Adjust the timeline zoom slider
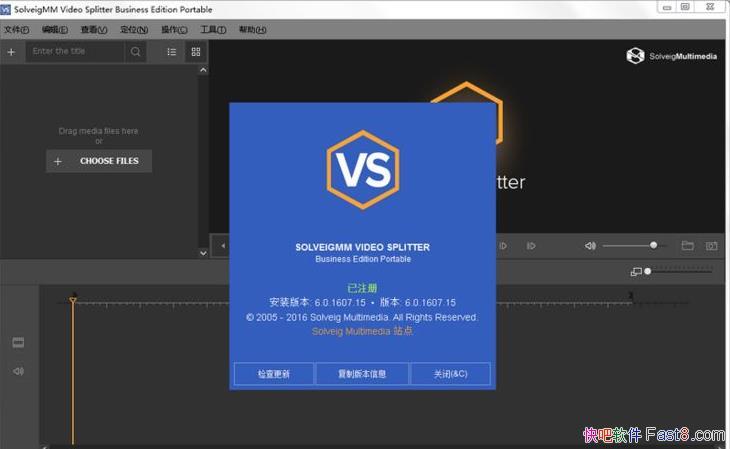Screen dimensions: 730x449 click(x=648, y=271)
